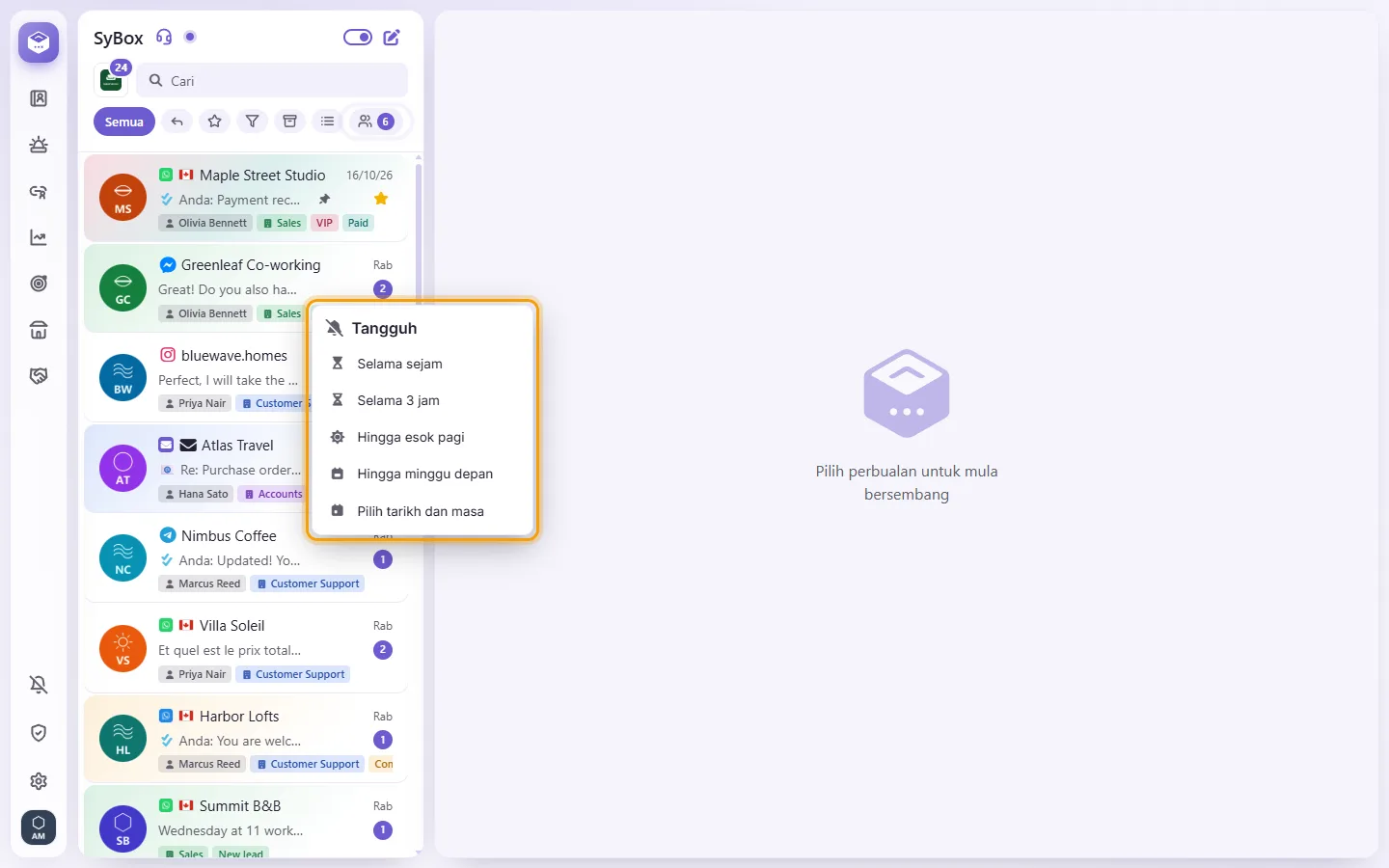Click the headset icon next to SyBox
Viewport: 1389px width, 868px height.
click(x=164, y=38)
